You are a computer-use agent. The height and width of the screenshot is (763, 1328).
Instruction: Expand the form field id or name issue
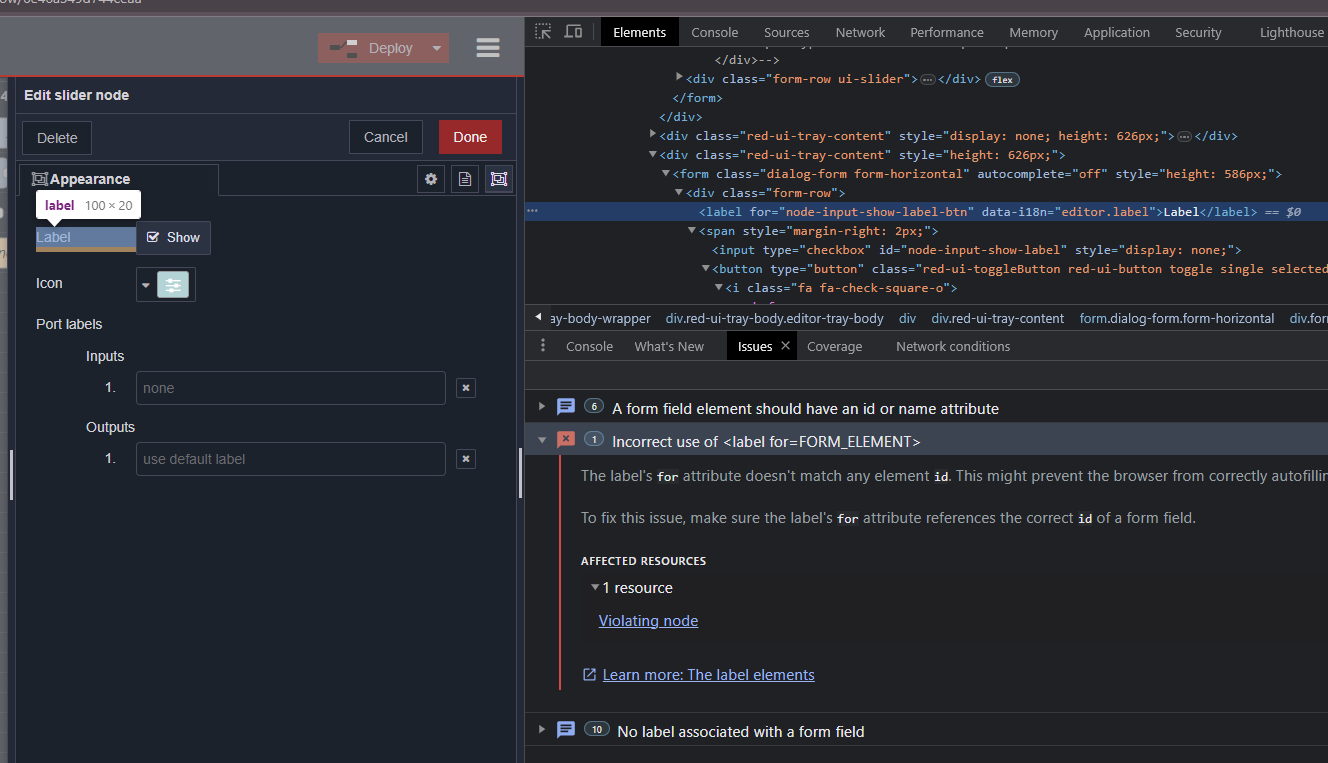pos(542,407)
